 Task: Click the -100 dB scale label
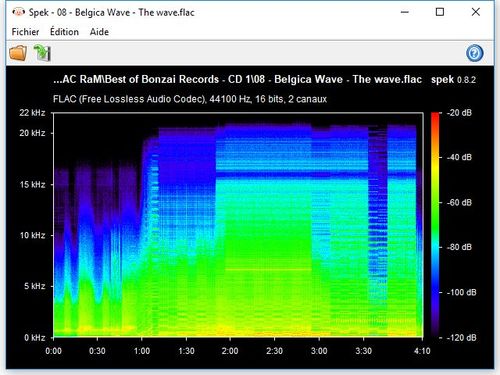point(461,292)
